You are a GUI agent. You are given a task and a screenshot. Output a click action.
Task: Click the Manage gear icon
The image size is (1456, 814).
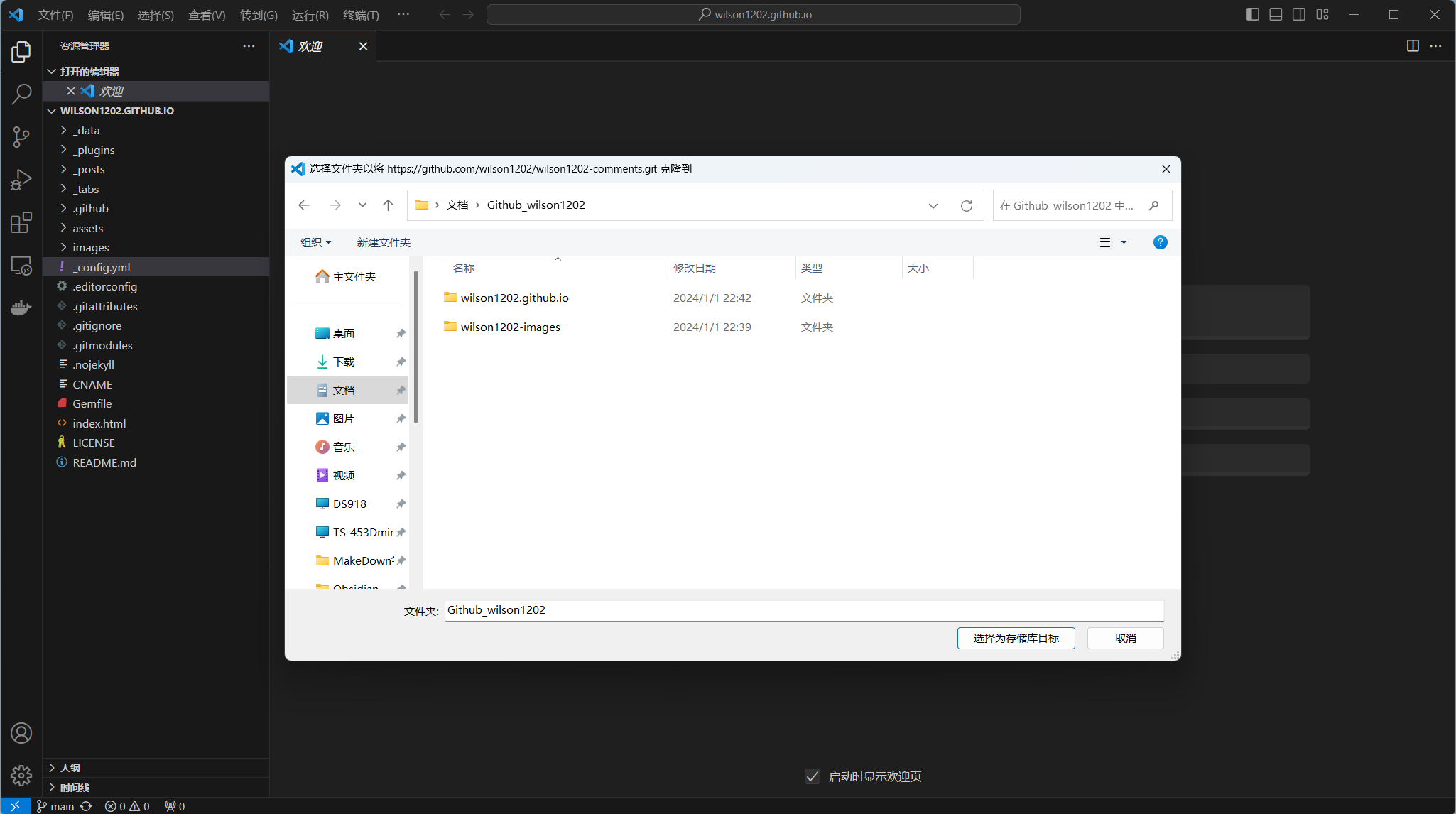[21, 775]
